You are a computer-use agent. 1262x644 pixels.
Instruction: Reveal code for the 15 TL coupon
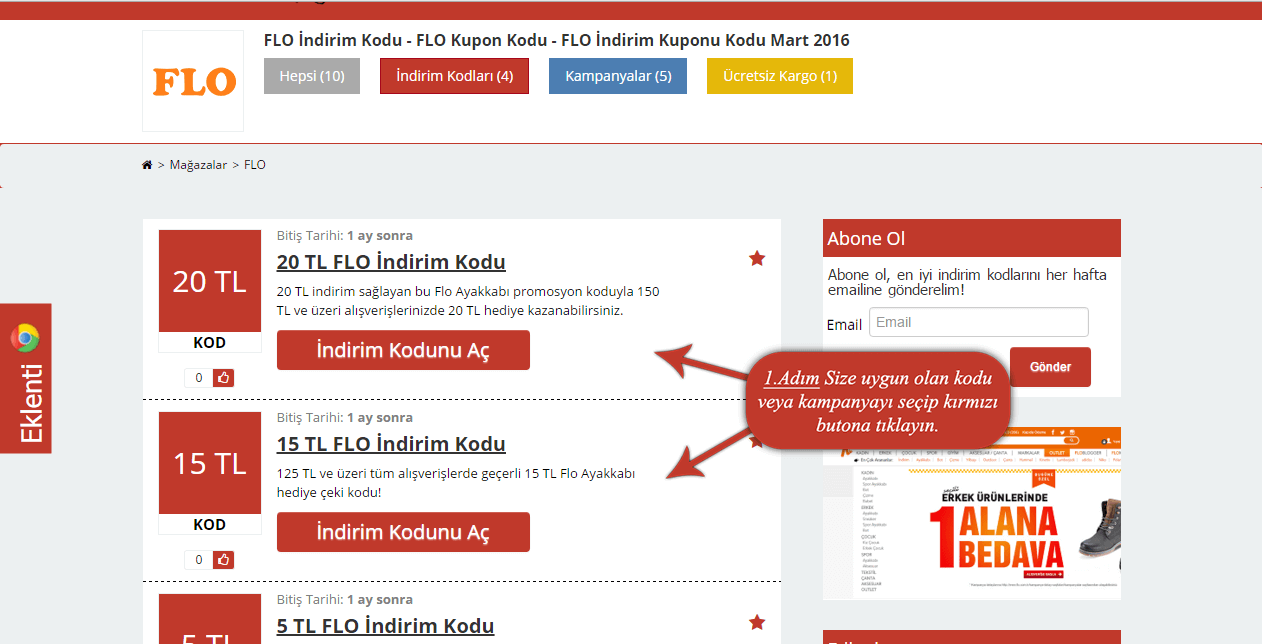point(403,532)
